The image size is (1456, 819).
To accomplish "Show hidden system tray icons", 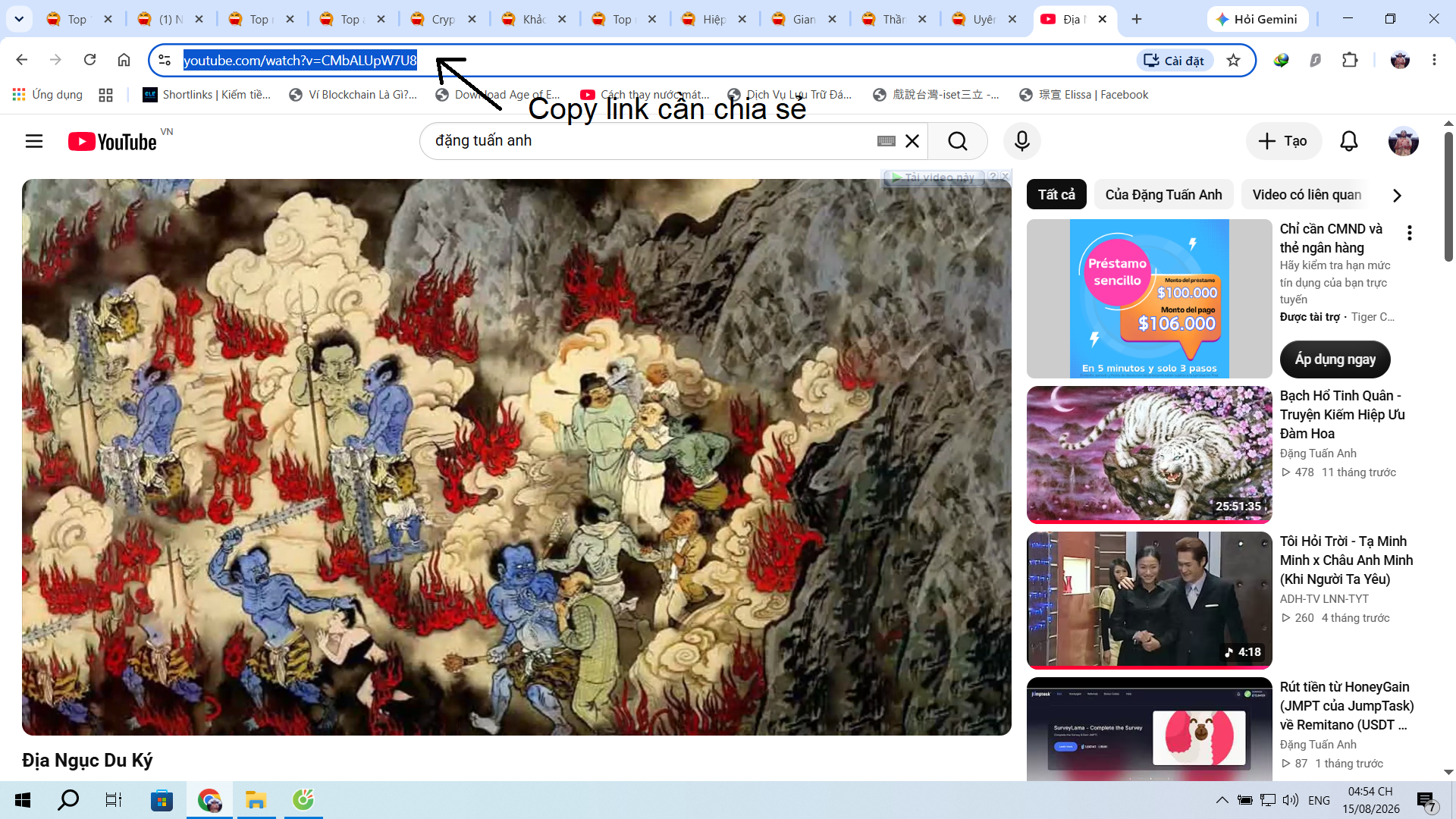I will 1222,800.
